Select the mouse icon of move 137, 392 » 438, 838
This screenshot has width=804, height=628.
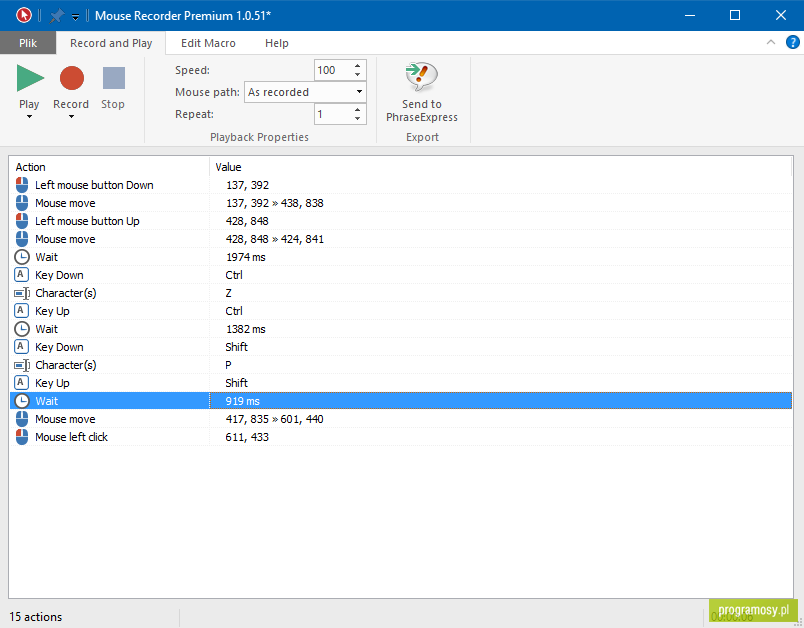(22, 203)
